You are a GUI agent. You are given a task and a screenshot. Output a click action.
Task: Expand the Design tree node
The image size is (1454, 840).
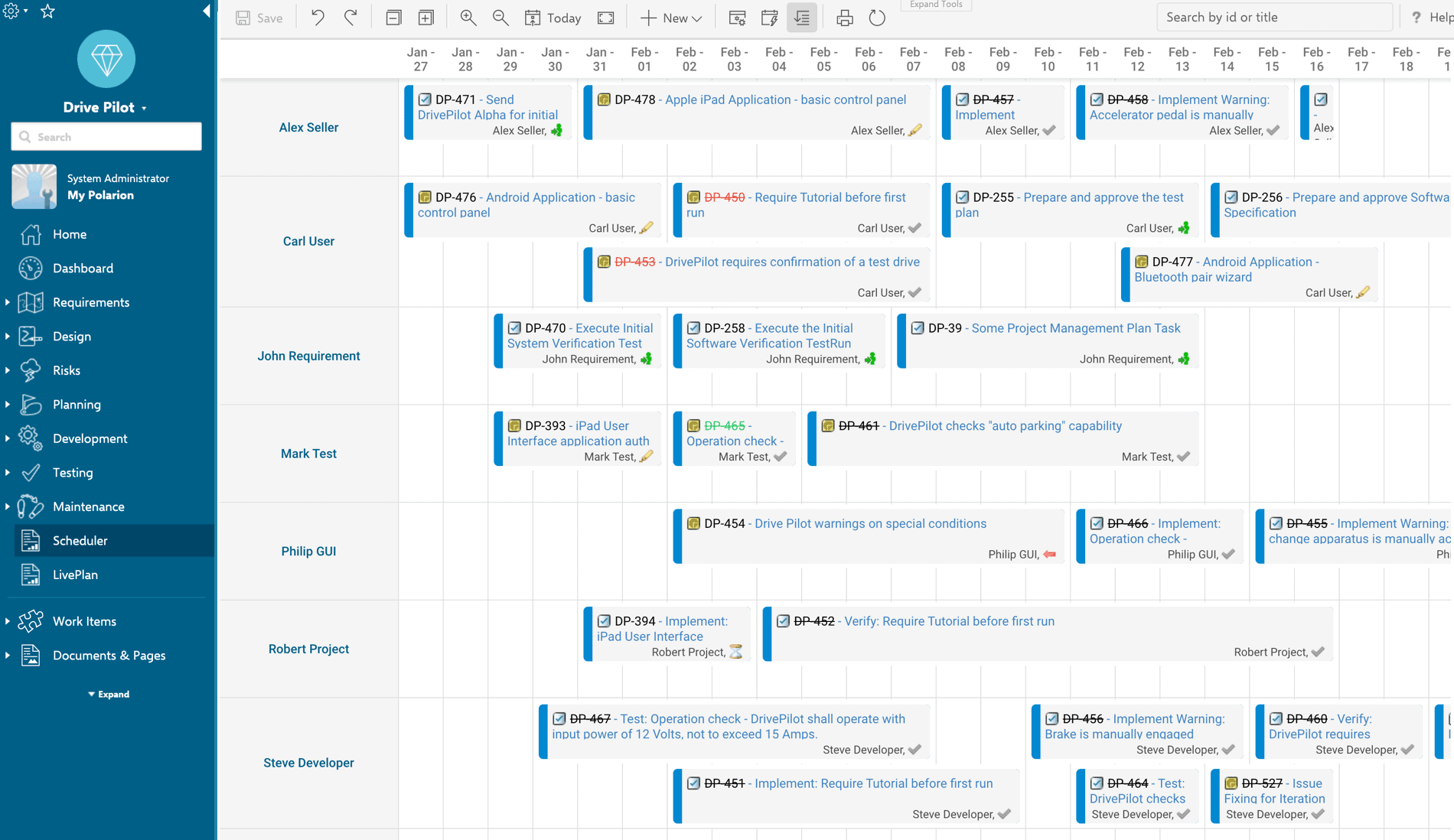tap(8, 336)
